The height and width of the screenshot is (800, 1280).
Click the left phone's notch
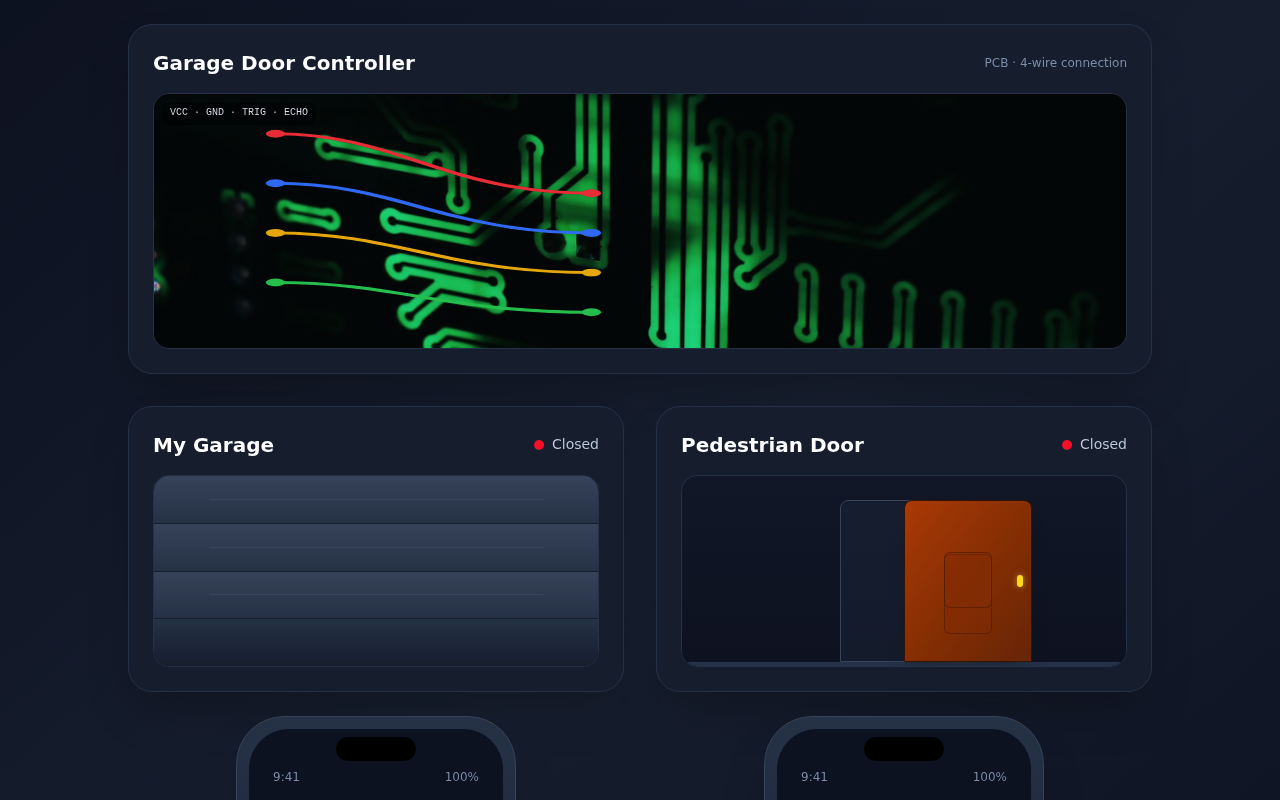[376, 749]
